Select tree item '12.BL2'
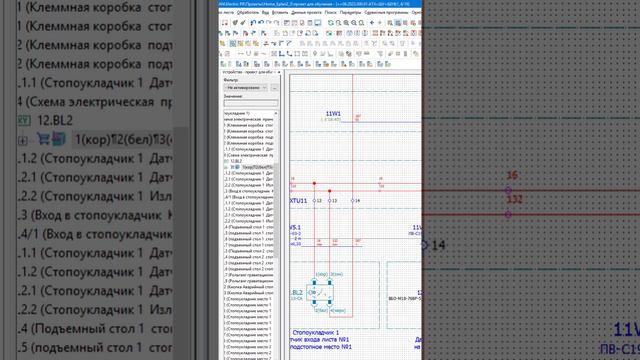 click(x=236, y=161)
